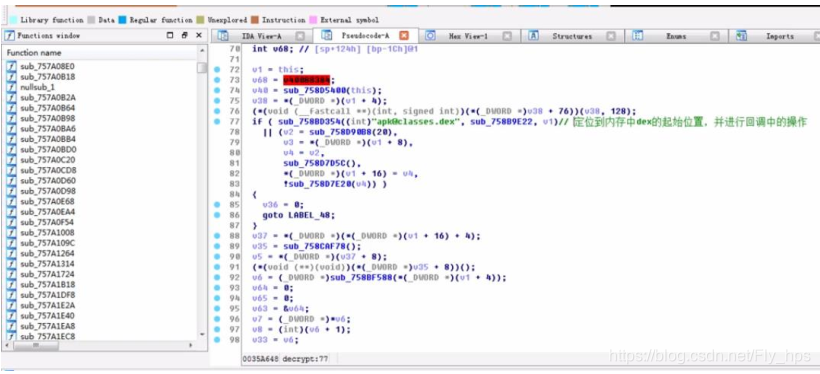
Task: Toggle breakpoint dot on line 85
Action: (x=217, y=205)
